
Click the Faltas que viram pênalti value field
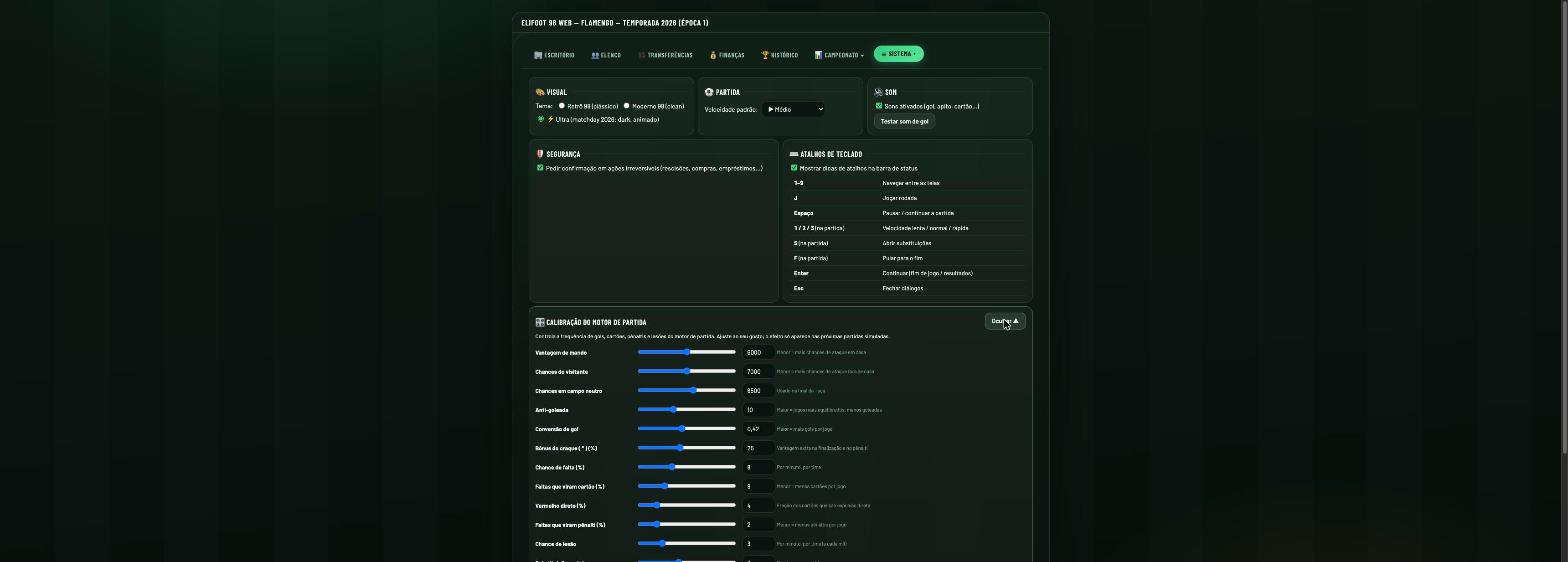coord(758,524)
